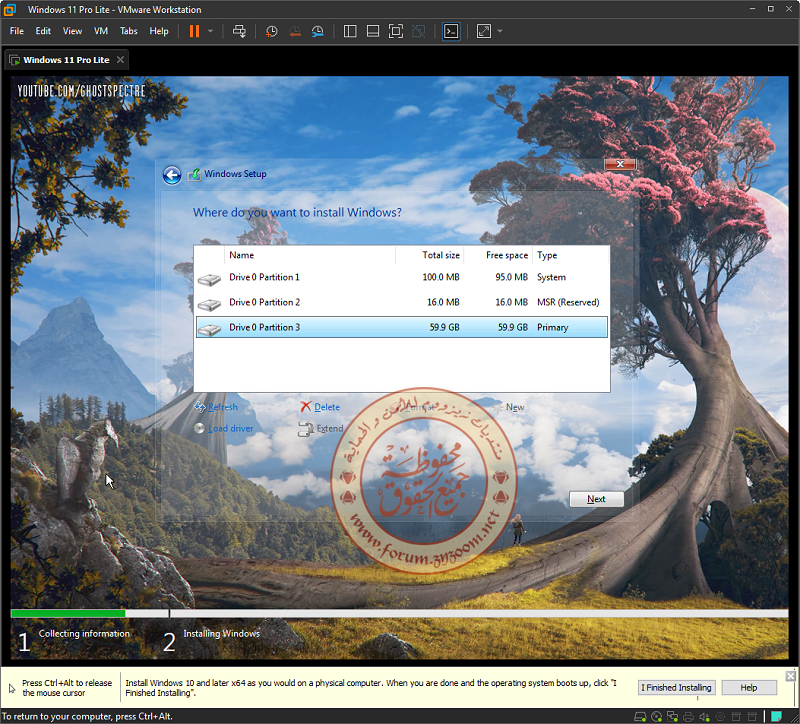Open the power options dropdown beside Pause

[210, 31]
